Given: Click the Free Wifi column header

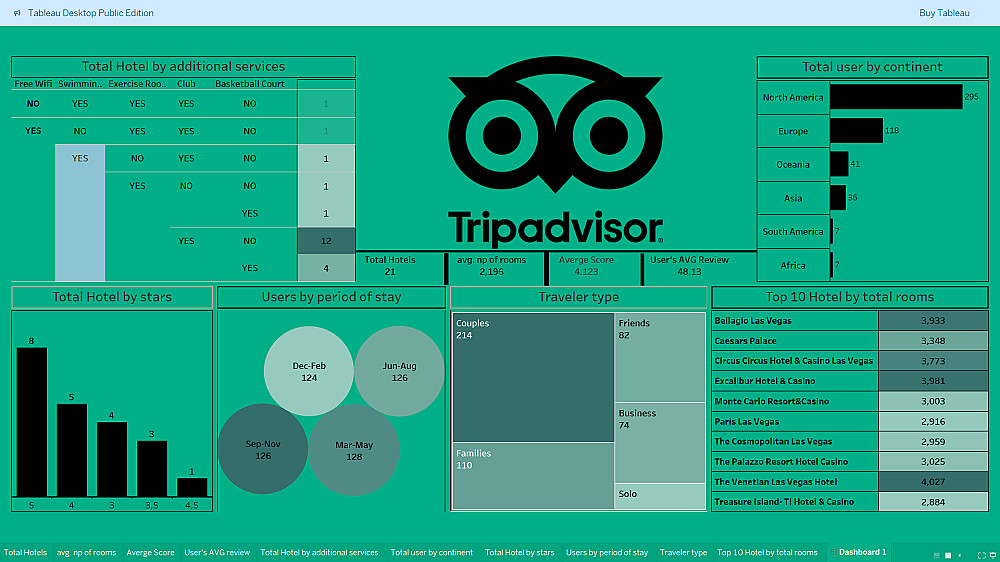Looking at the screenshot, I should point(33,84).
